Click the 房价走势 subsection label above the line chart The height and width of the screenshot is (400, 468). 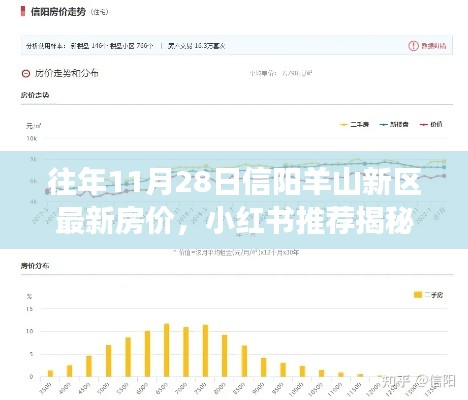click(x=35, y=95)
